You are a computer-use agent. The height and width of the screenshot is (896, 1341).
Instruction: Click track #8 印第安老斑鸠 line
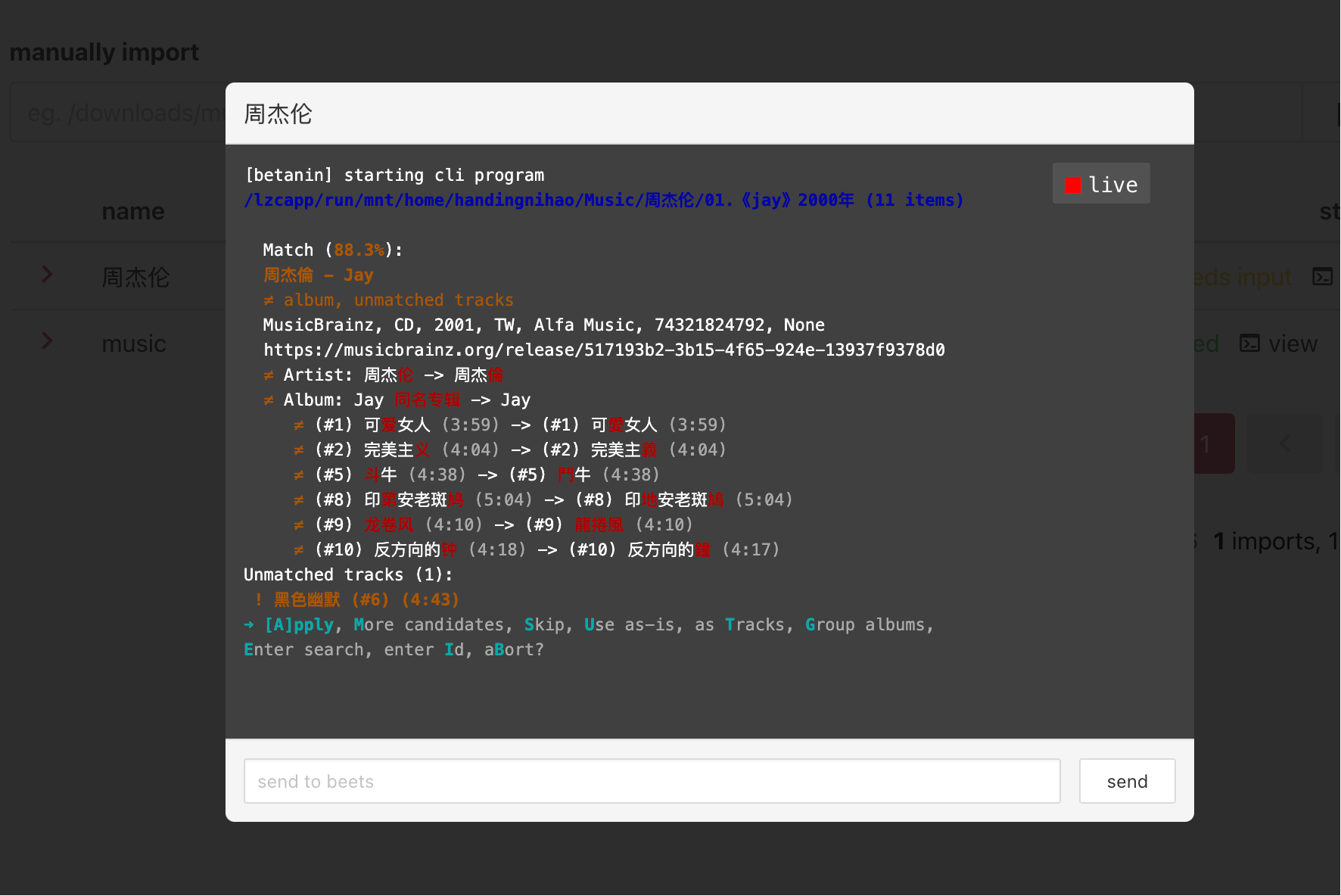pos(543,499)
